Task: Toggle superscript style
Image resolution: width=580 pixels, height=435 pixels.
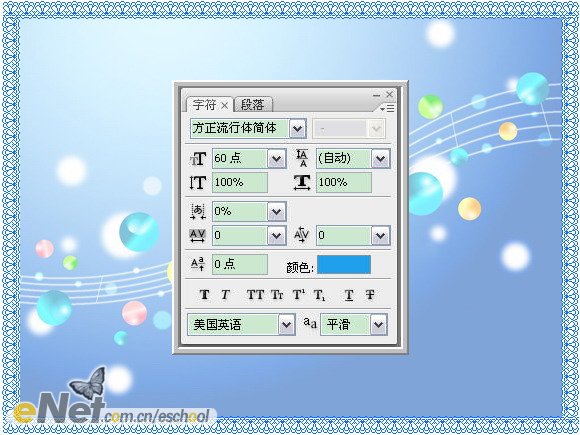Action: (299, 295)
